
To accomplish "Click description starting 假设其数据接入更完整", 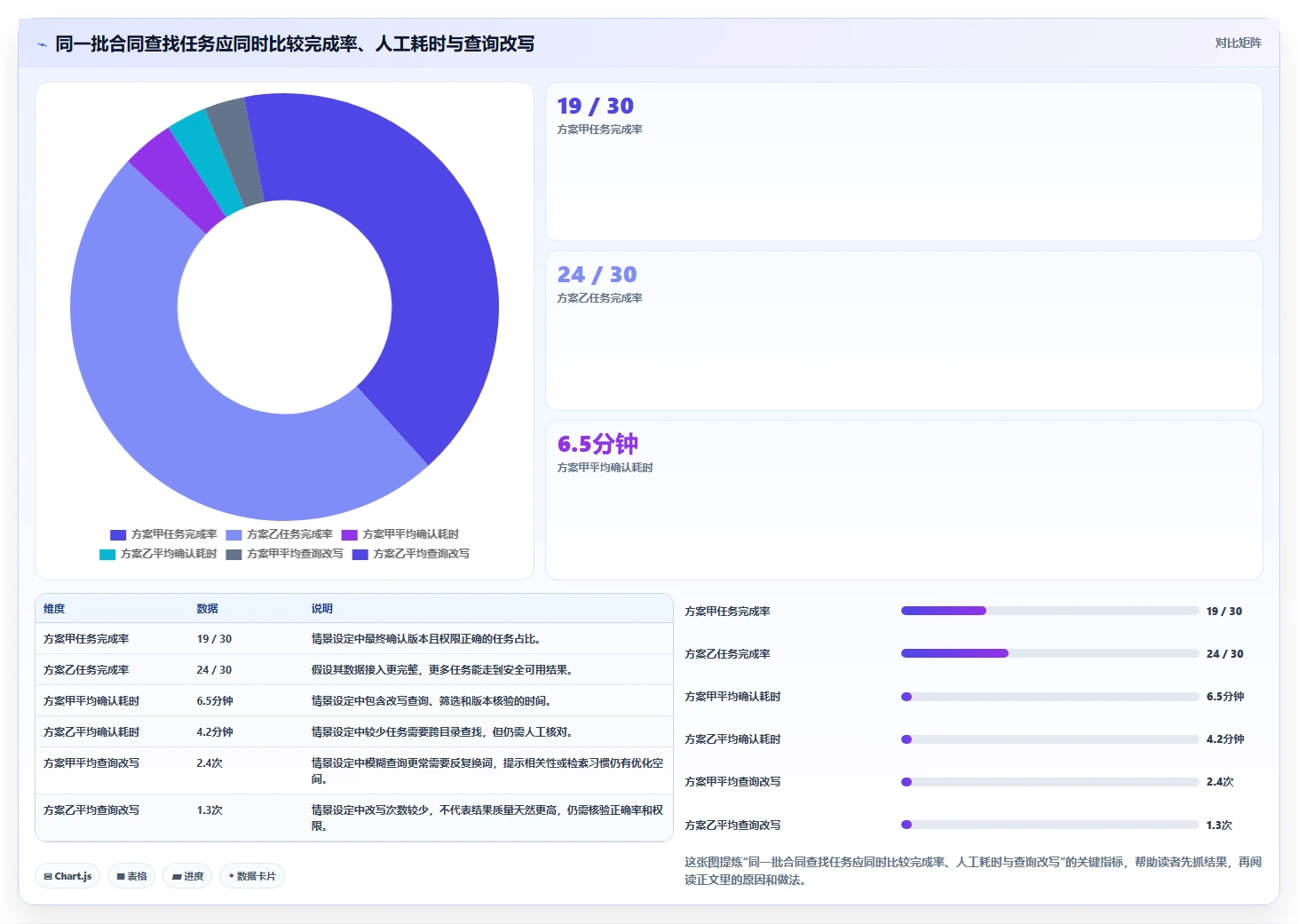I will point(441,670).
